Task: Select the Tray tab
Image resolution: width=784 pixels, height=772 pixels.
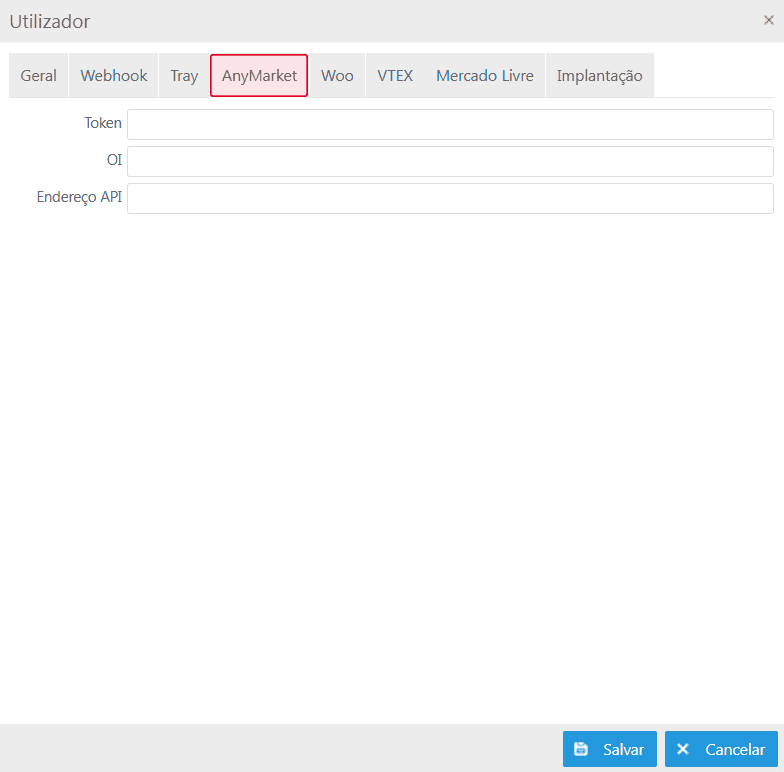Action: 184,76
